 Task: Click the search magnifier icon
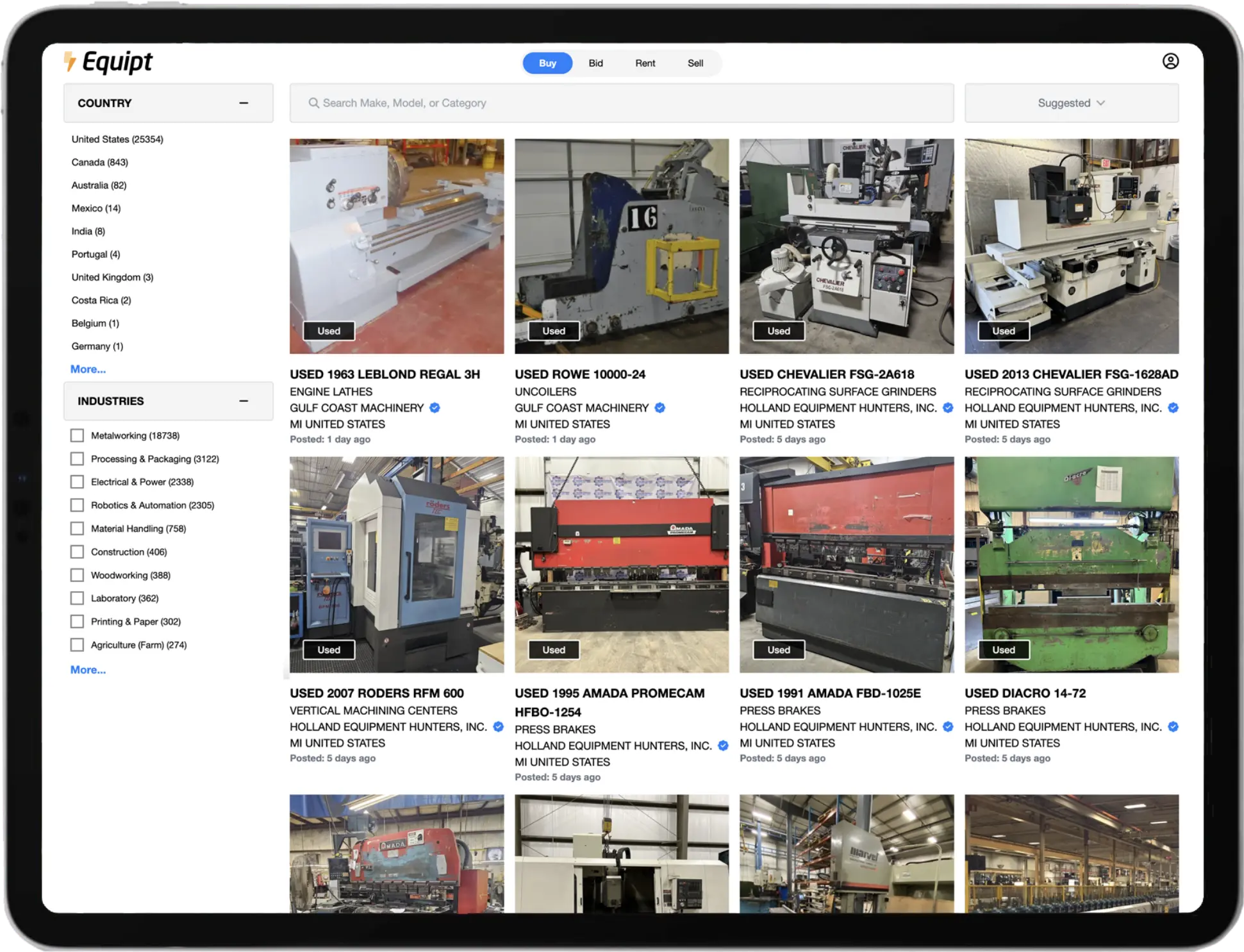click(x=313, y=103)
